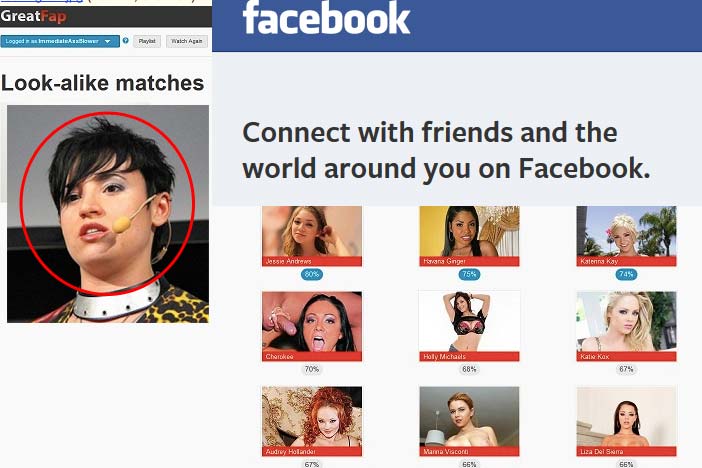Click the Playlist button
This screenshot has width=702, height=468.
pyautogui.click(x=147, y=41)
